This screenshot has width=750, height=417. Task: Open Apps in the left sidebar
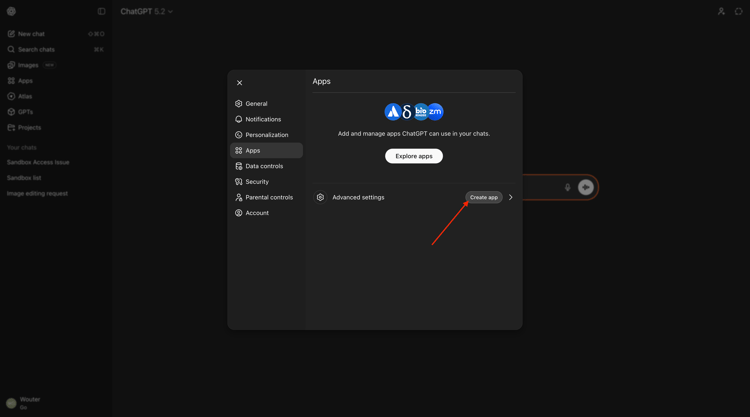coord(56,81)
